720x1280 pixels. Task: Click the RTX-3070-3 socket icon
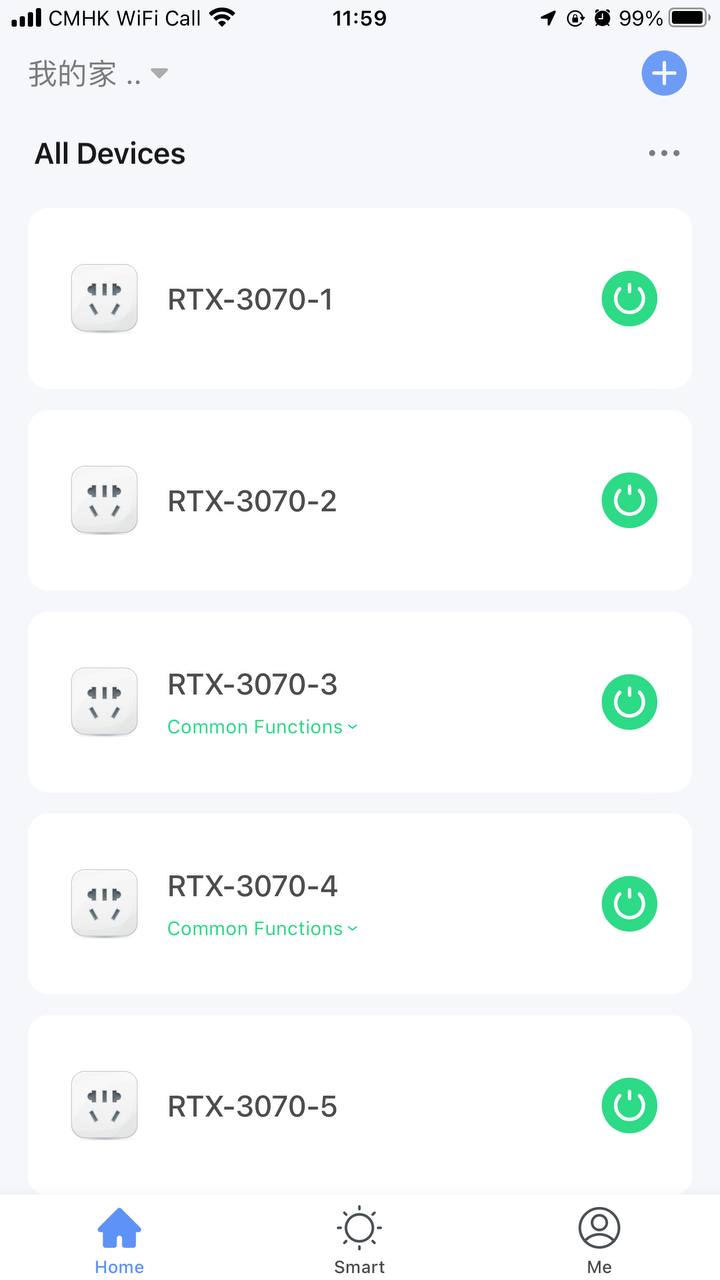coord(104,702)
